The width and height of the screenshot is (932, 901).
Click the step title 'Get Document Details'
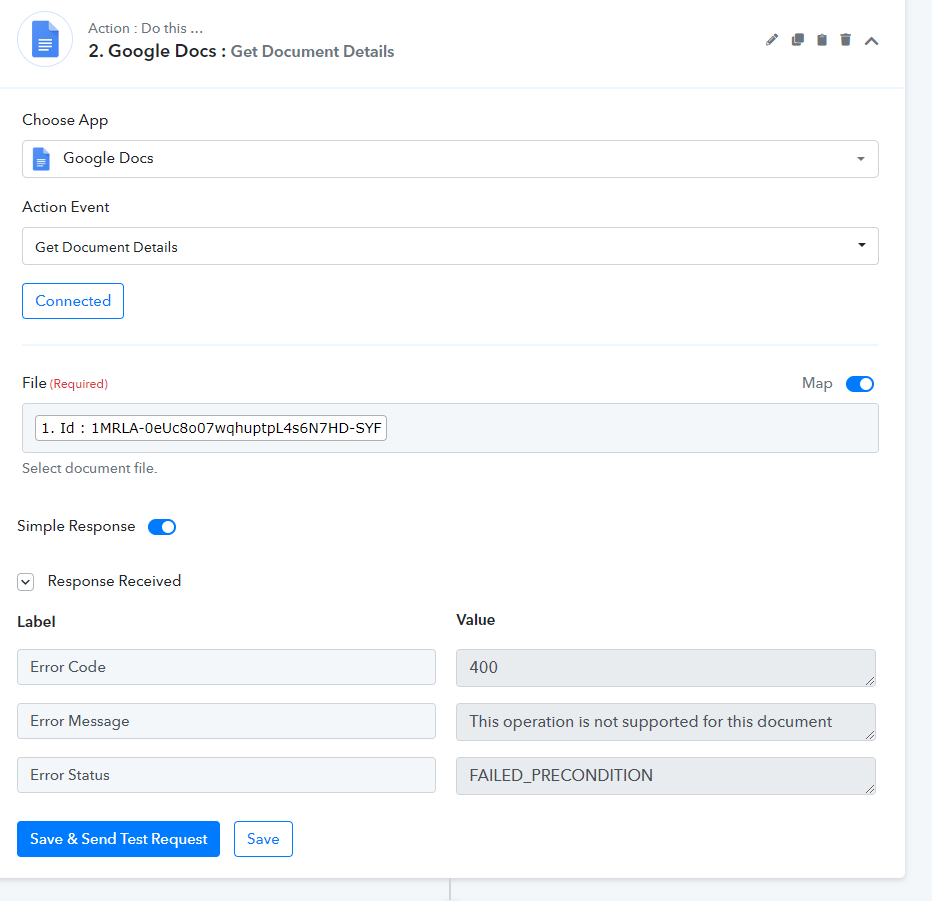312,52
